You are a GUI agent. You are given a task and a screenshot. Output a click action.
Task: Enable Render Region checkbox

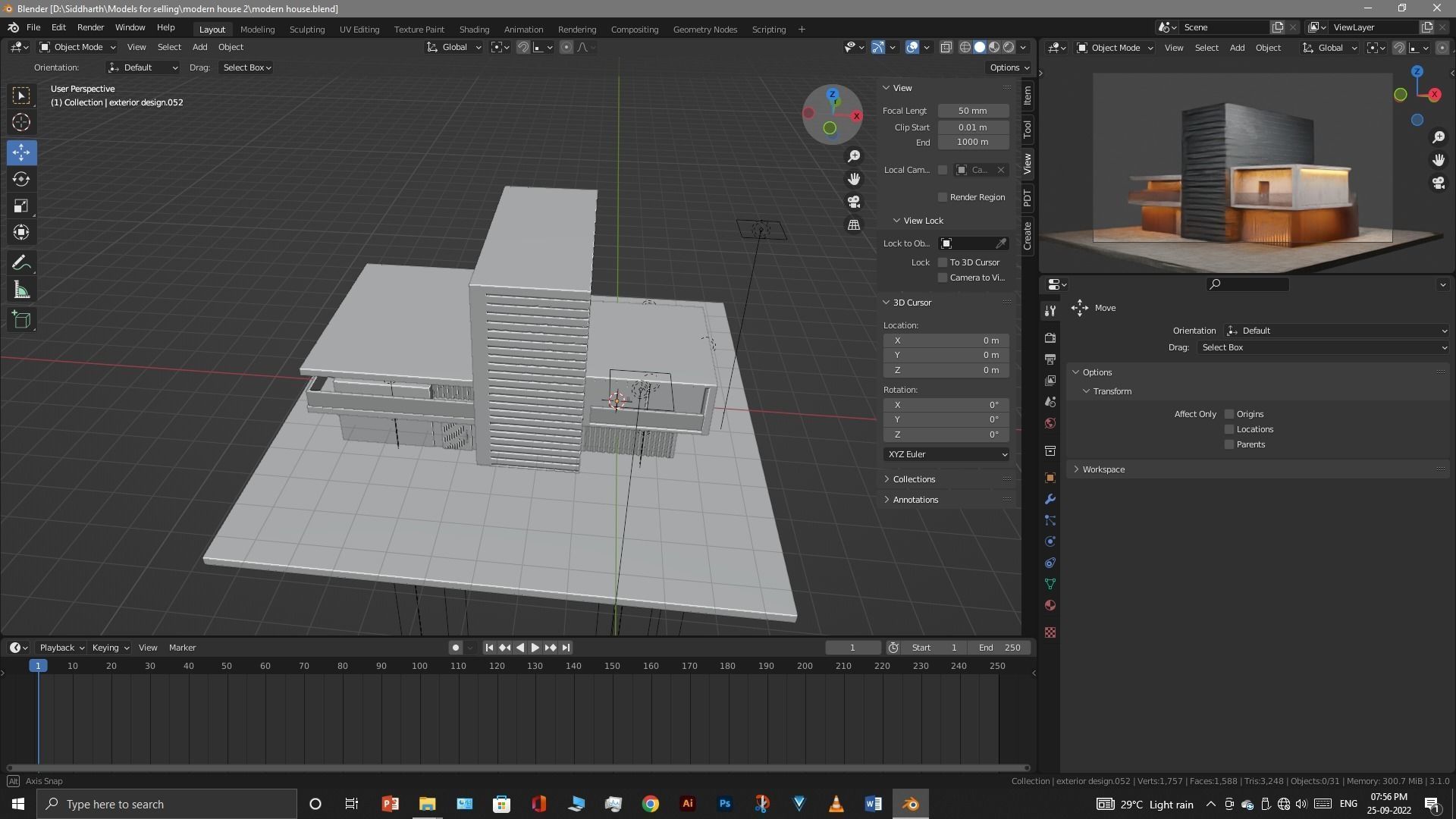tap(943, 197)
